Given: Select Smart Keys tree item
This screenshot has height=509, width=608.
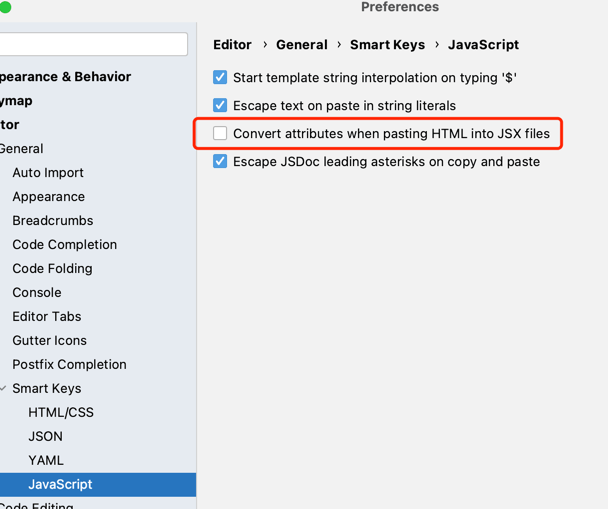Looking at the screenshot, I should [x=47, y=388].
